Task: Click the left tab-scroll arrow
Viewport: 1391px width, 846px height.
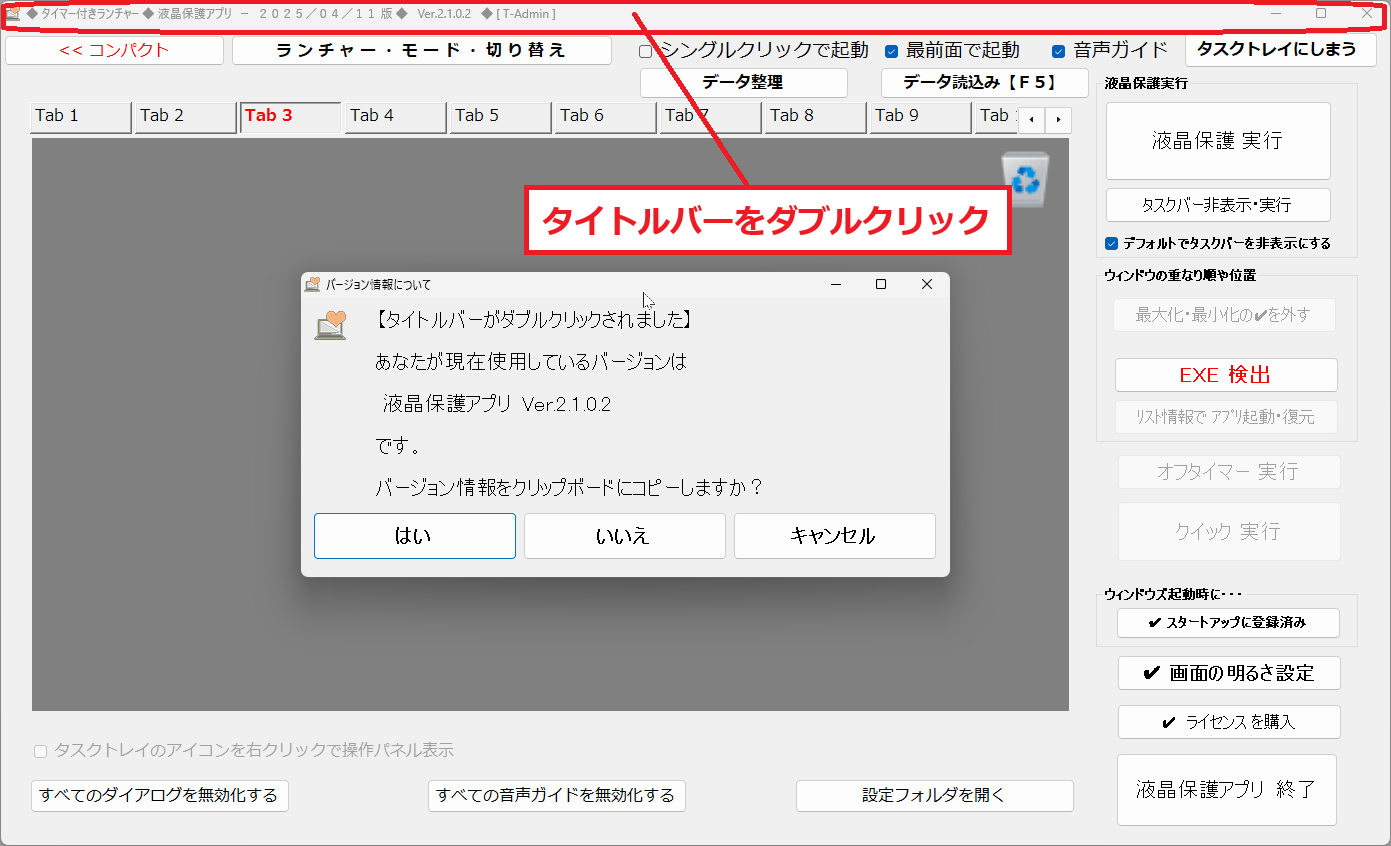Action: pyautogui.click(x=1030, y=119)
